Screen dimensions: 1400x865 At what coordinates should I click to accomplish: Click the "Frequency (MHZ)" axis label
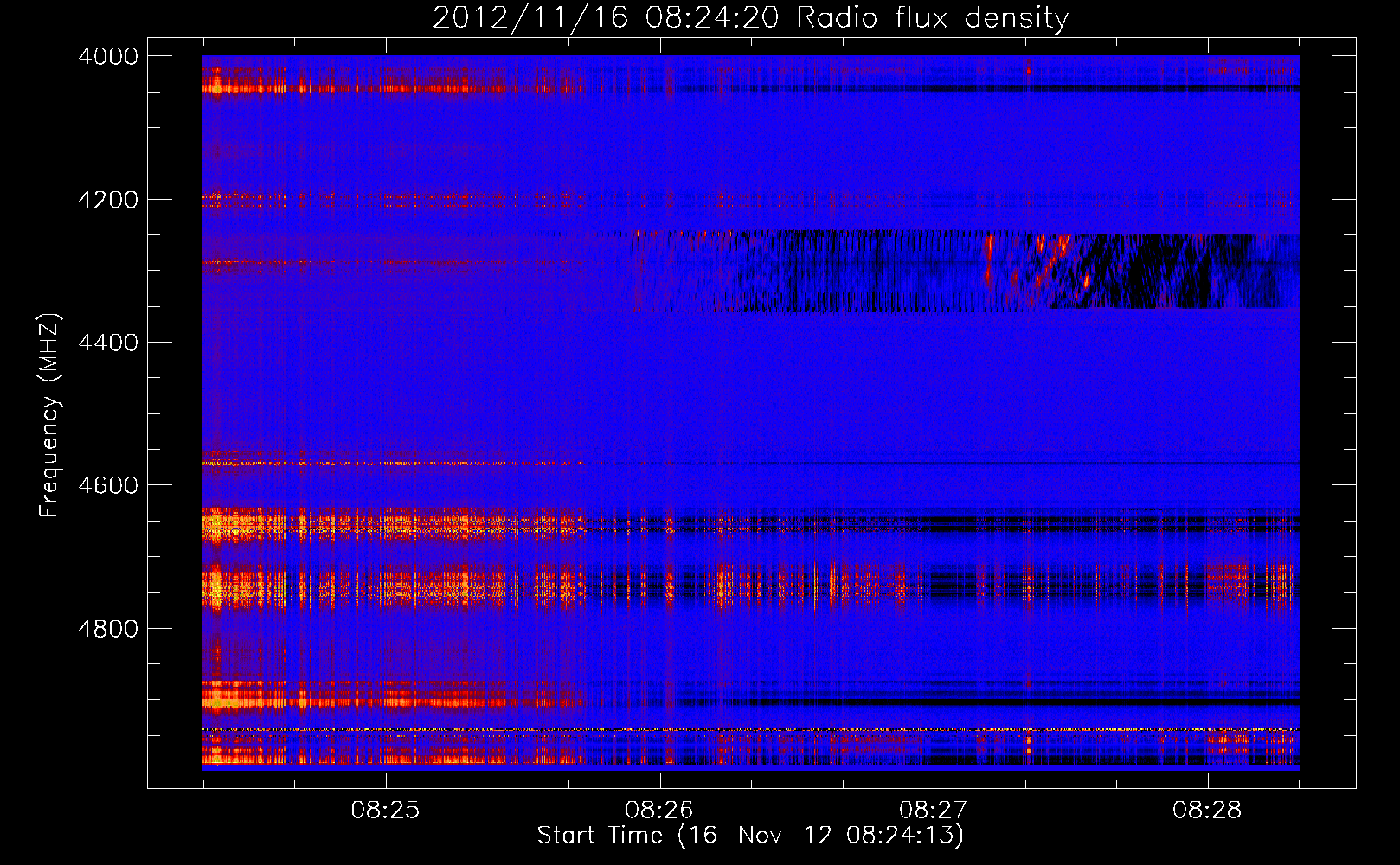[x=50, y=415]
